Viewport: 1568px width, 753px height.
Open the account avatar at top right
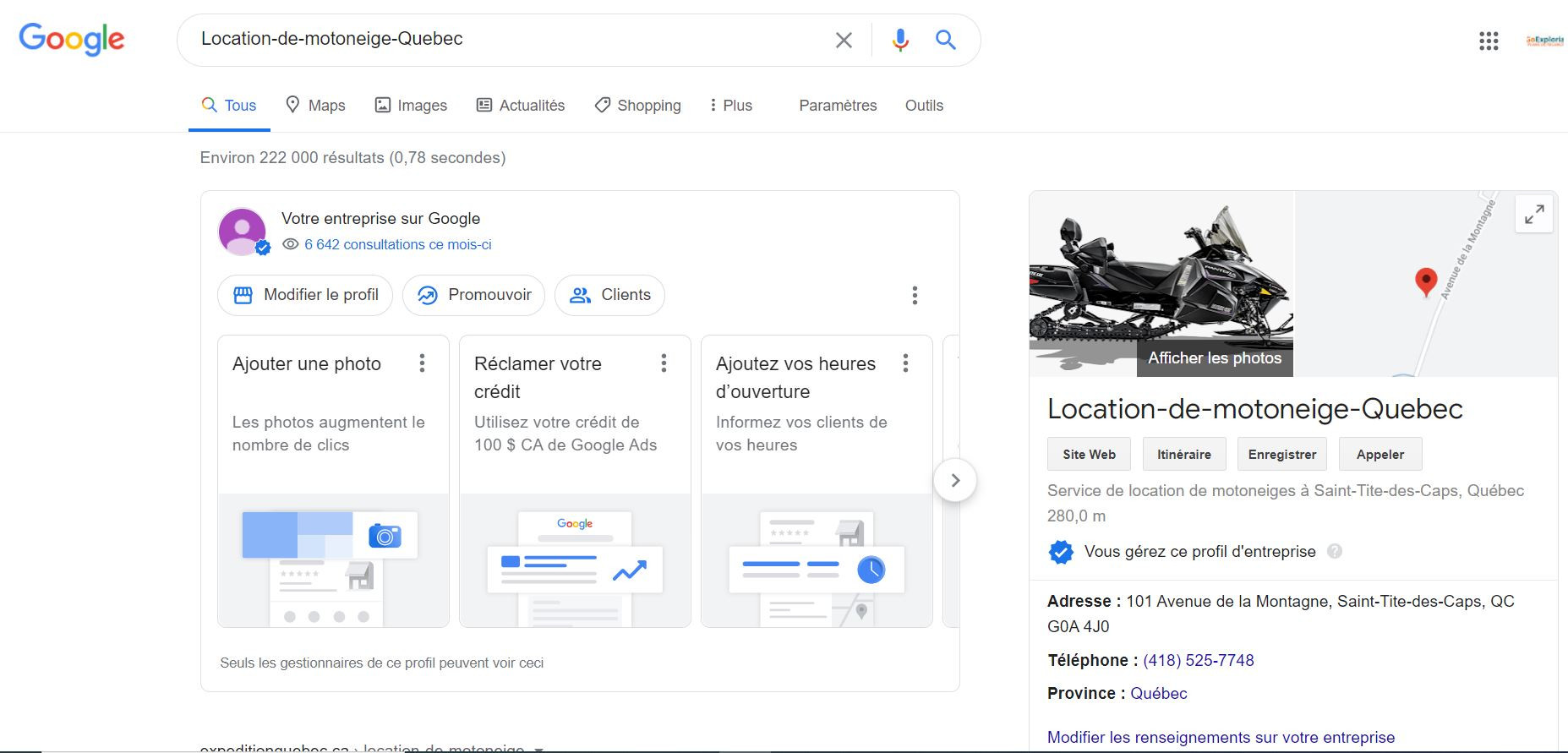1547,40
